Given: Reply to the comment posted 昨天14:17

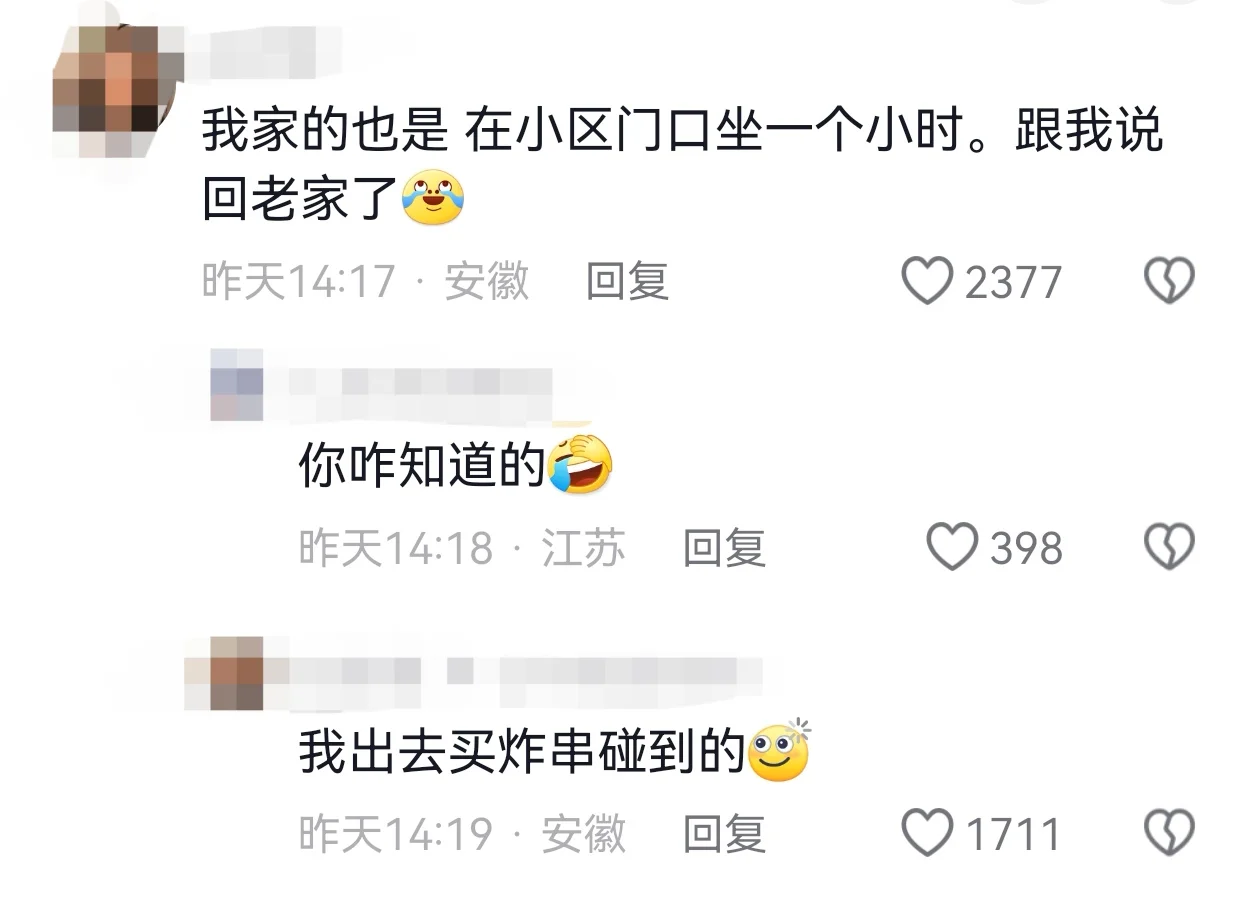Looking at the screenshot, I should 627,282.
